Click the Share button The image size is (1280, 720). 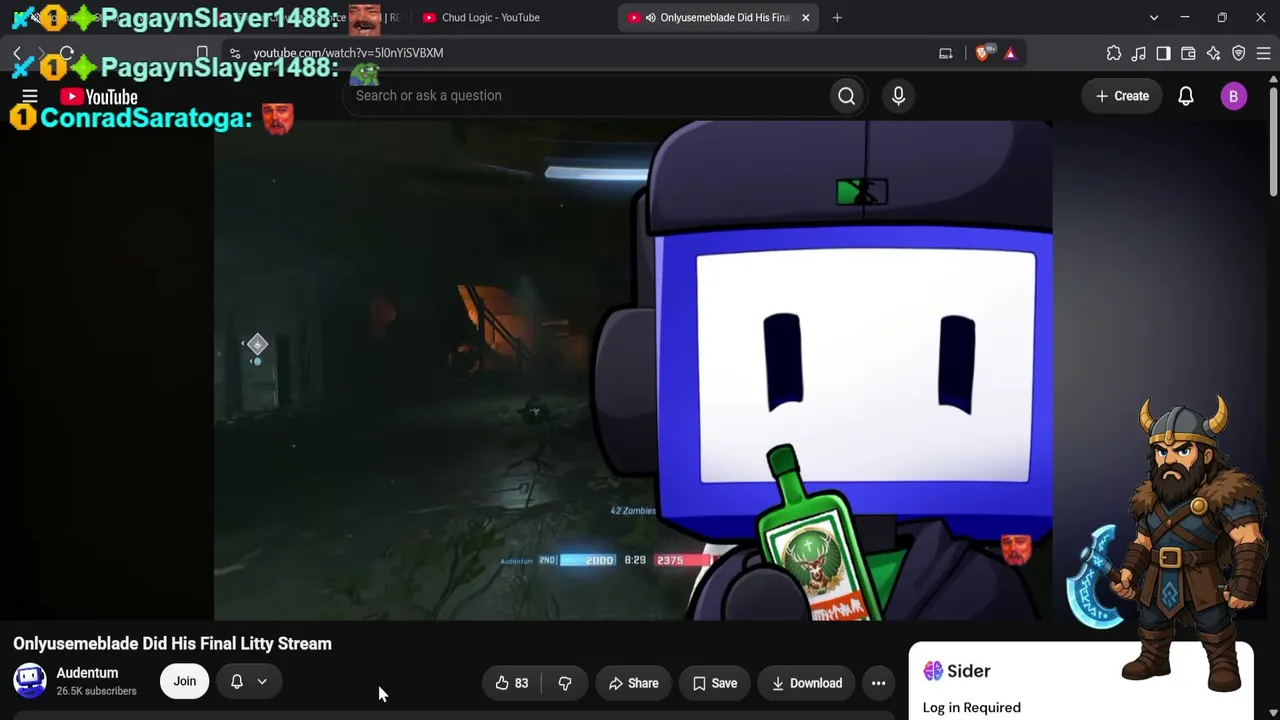[634, 683]
